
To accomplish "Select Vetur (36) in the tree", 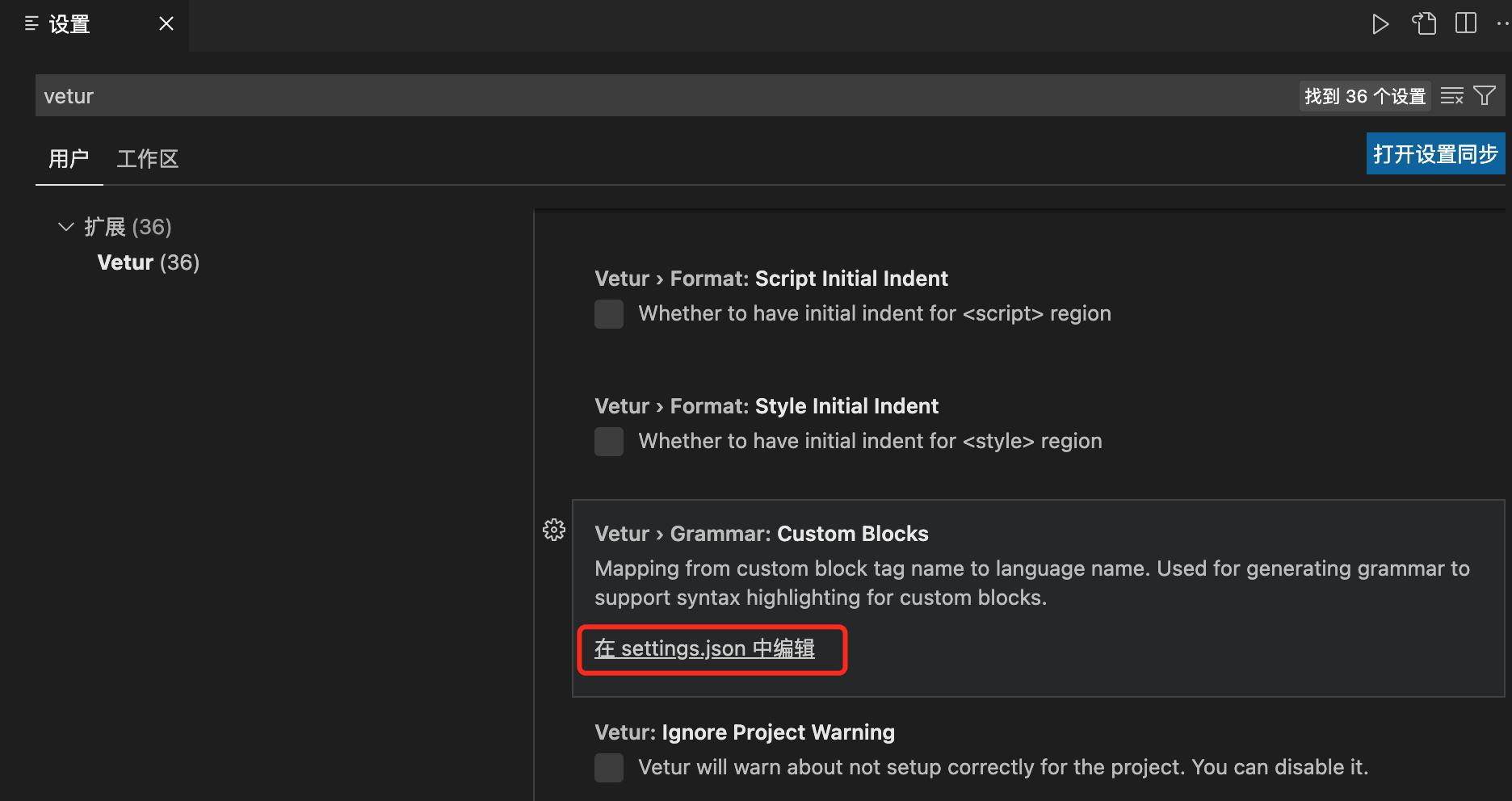I will [148, 262].
